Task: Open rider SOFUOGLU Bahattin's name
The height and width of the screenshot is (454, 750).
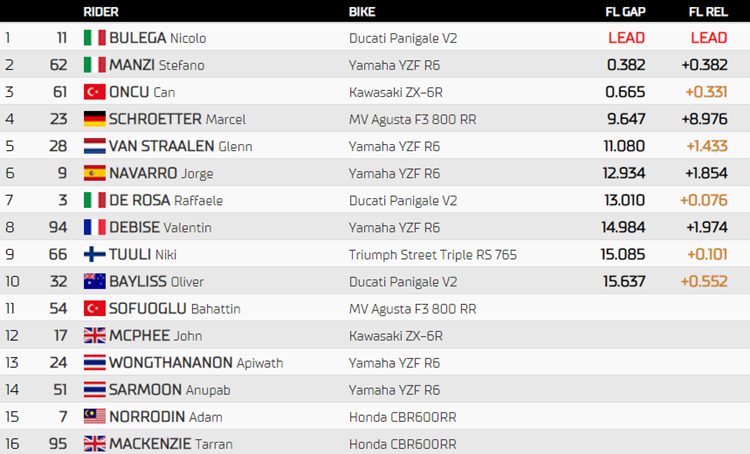Action: [x=175, y=309]
